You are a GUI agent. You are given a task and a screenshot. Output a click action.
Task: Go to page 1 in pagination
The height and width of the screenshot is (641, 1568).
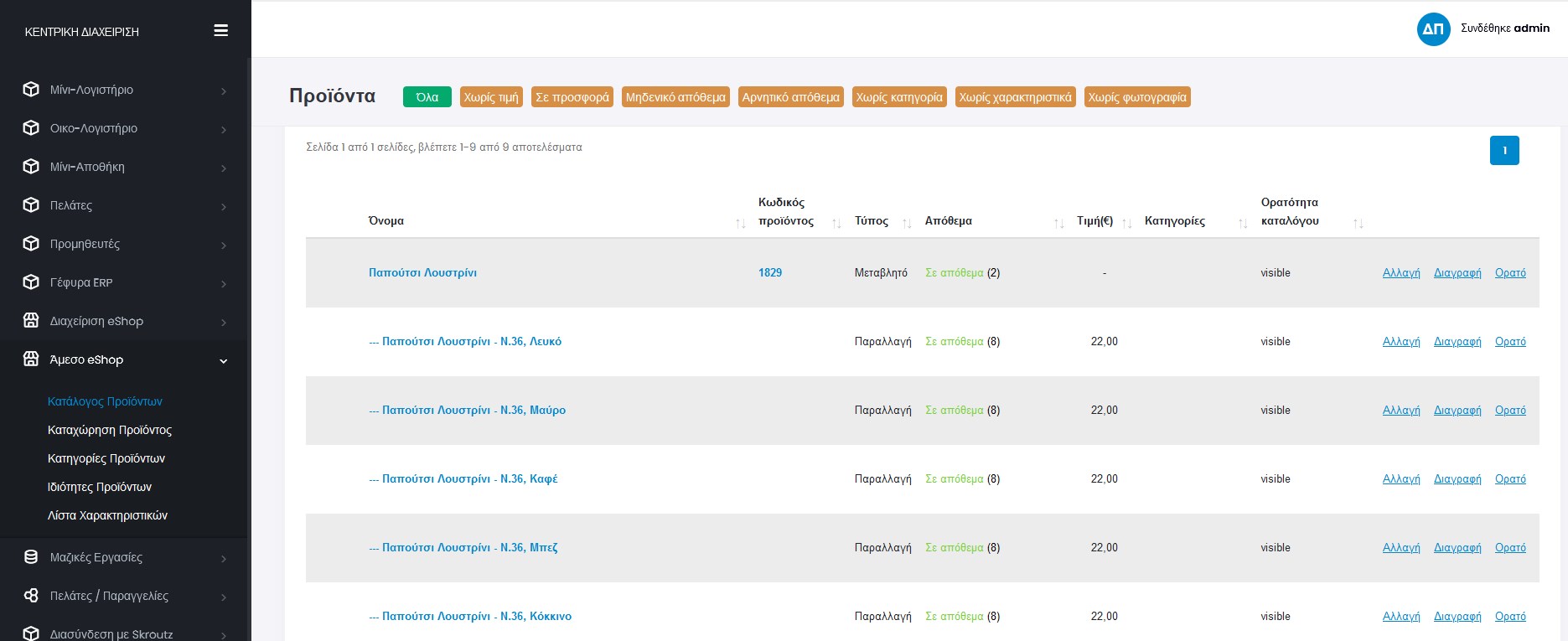[1503, 151]
